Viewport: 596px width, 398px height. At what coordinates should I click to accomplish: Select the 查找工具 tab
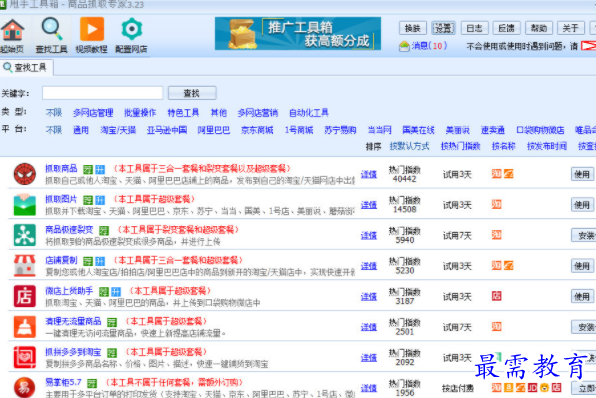tap(26, 68)
